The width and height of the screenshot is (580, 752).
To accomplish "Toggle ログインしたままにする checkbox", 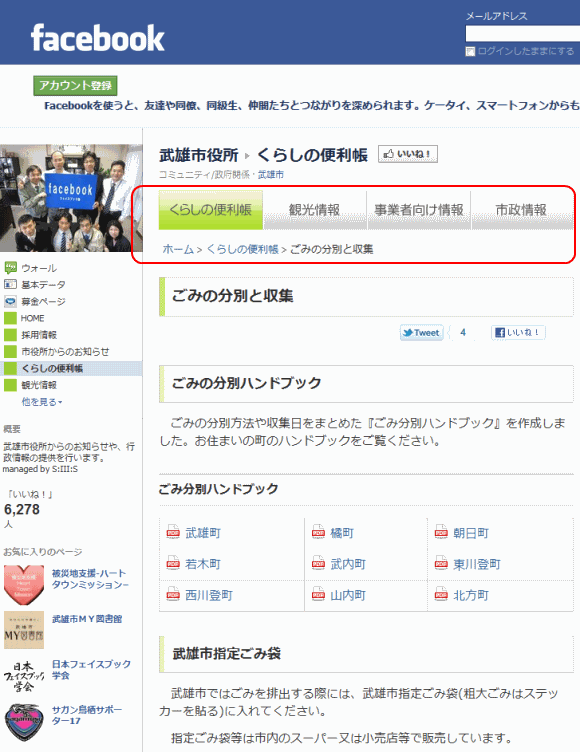I will click(x=470, y=51).
